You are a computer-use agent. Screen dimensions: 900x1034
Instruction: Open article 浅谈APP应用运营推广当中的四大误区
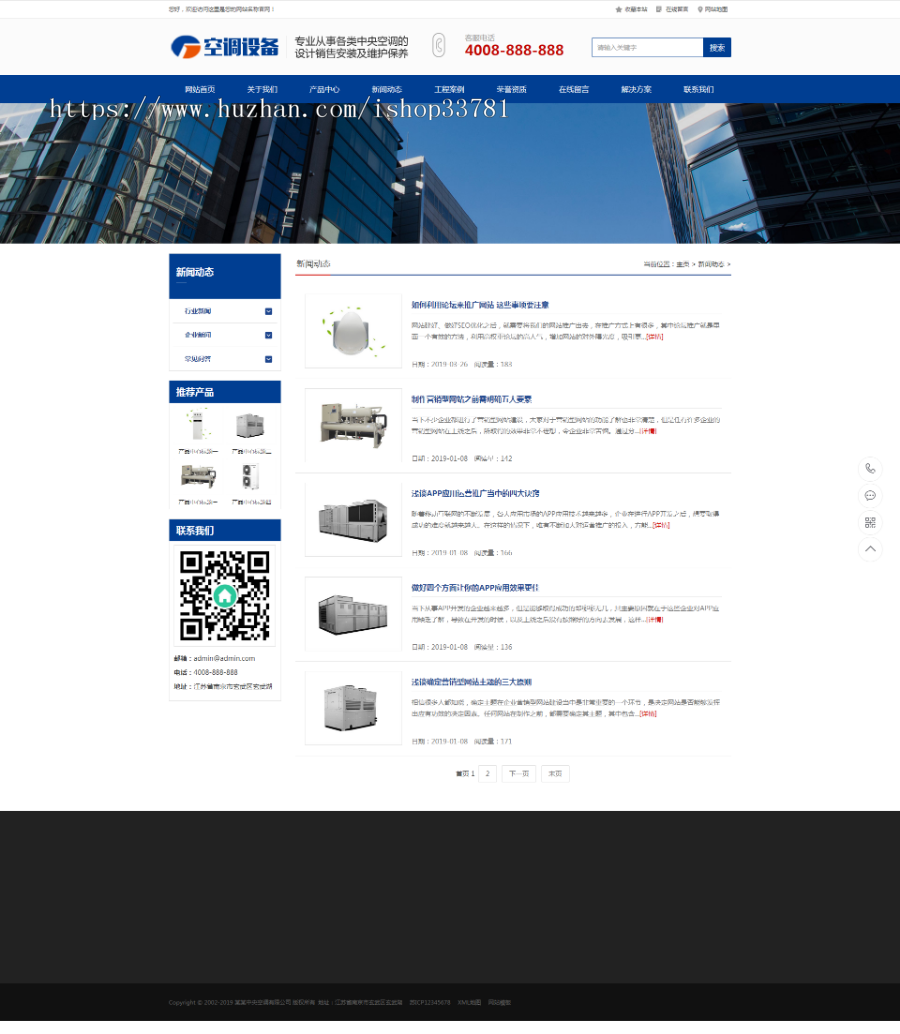475,493
